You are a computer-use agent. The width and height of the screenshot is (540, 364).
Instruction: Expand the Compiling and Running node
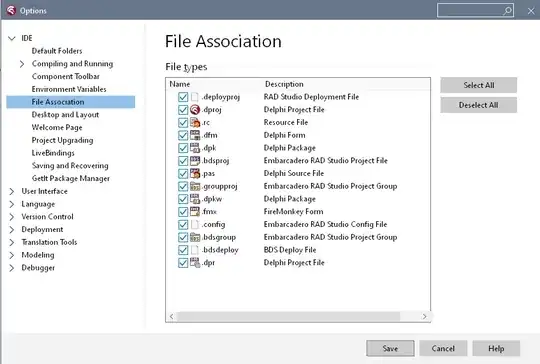coord(22,64)
